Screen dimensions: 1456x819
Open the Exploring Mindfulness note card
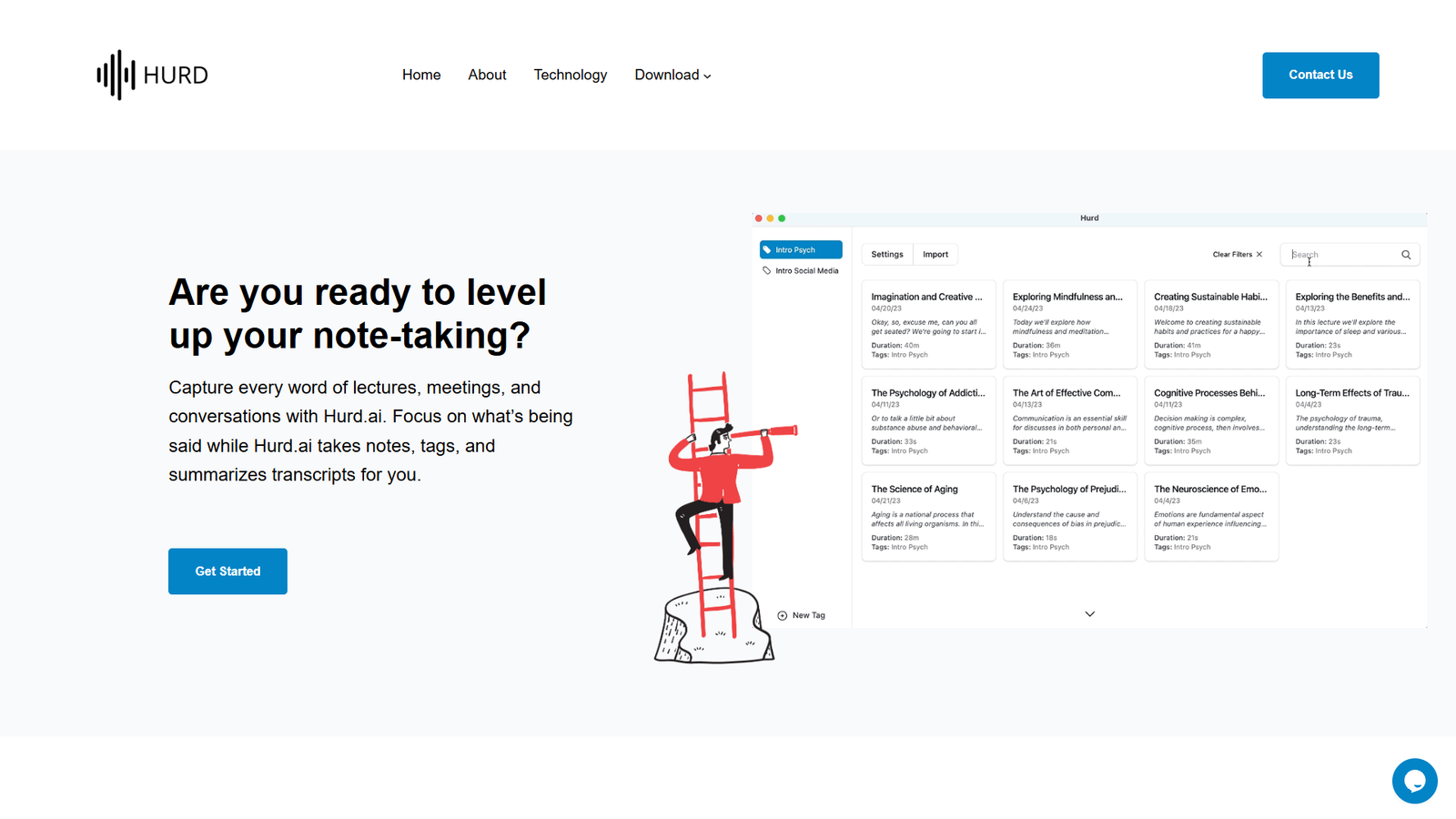(1070, 324)
